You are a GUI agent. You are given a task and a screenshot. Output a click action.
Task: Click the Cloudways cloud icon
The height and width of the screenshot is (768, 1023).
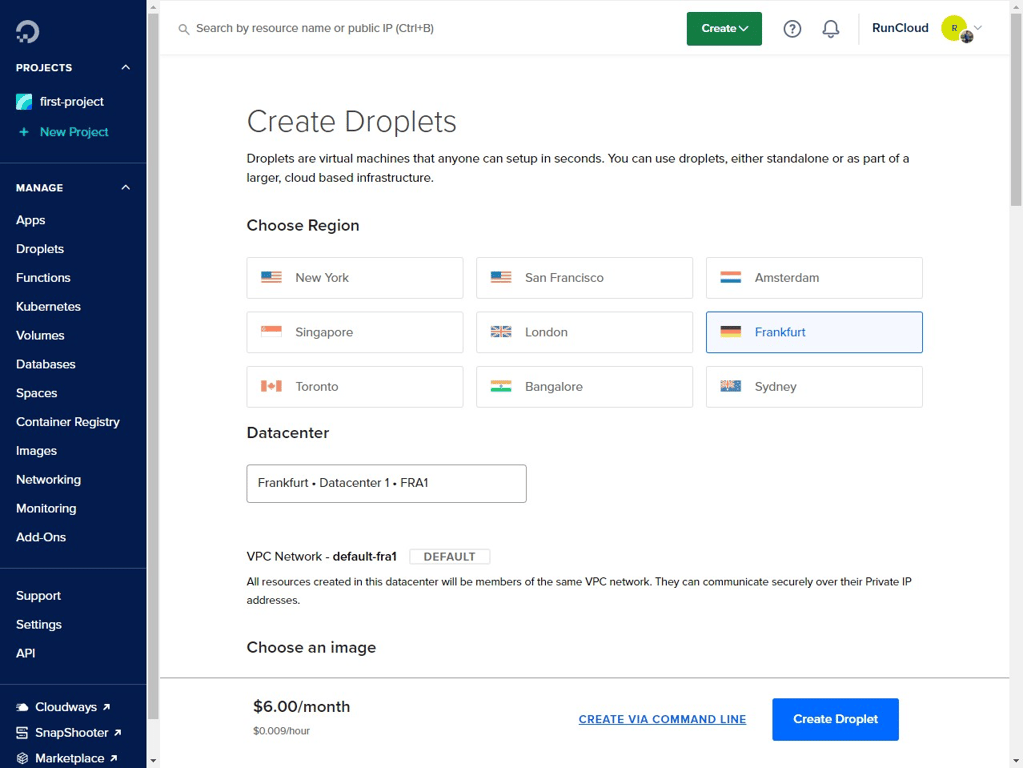(22, 707)
